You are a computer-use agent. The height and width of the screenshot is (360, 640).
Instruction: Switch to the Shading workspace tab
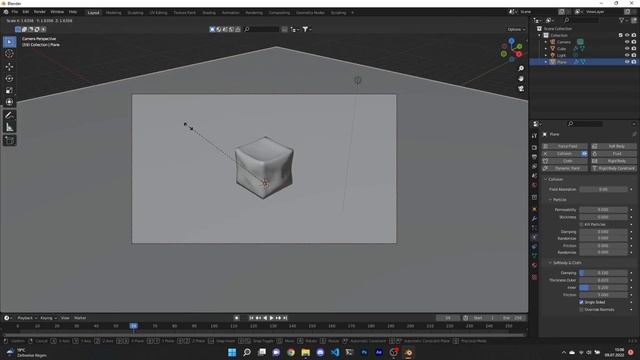pyautogui.click(x=209, y=13)
